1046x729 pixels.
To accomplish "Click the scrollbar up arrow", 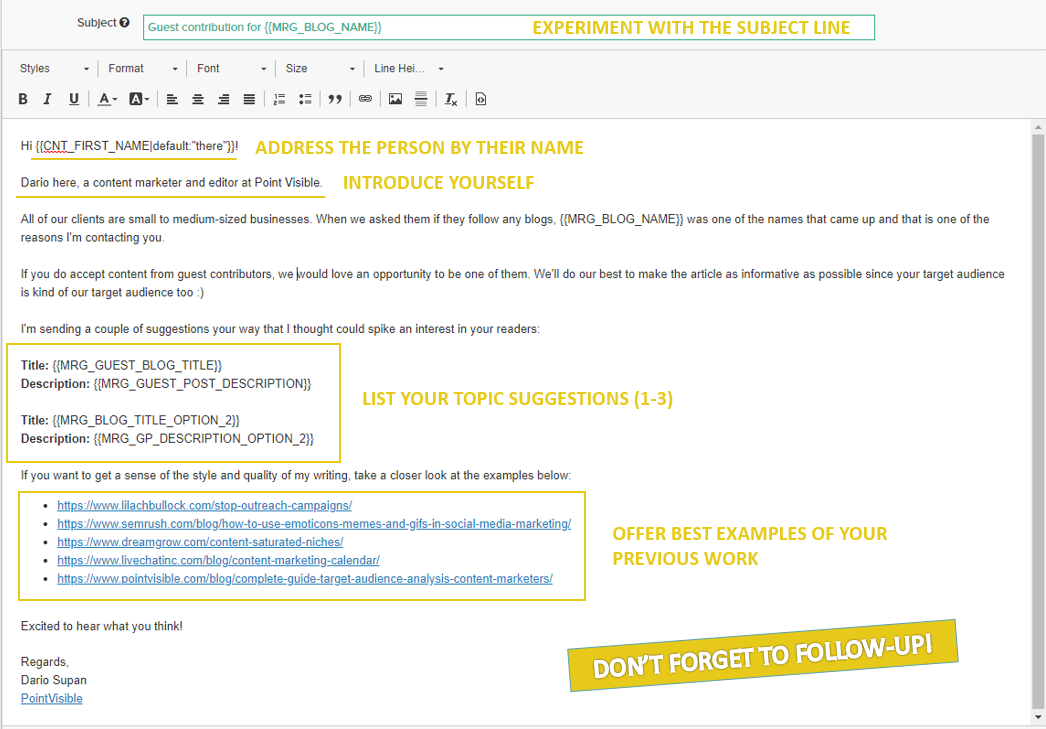I will 1037,127.
